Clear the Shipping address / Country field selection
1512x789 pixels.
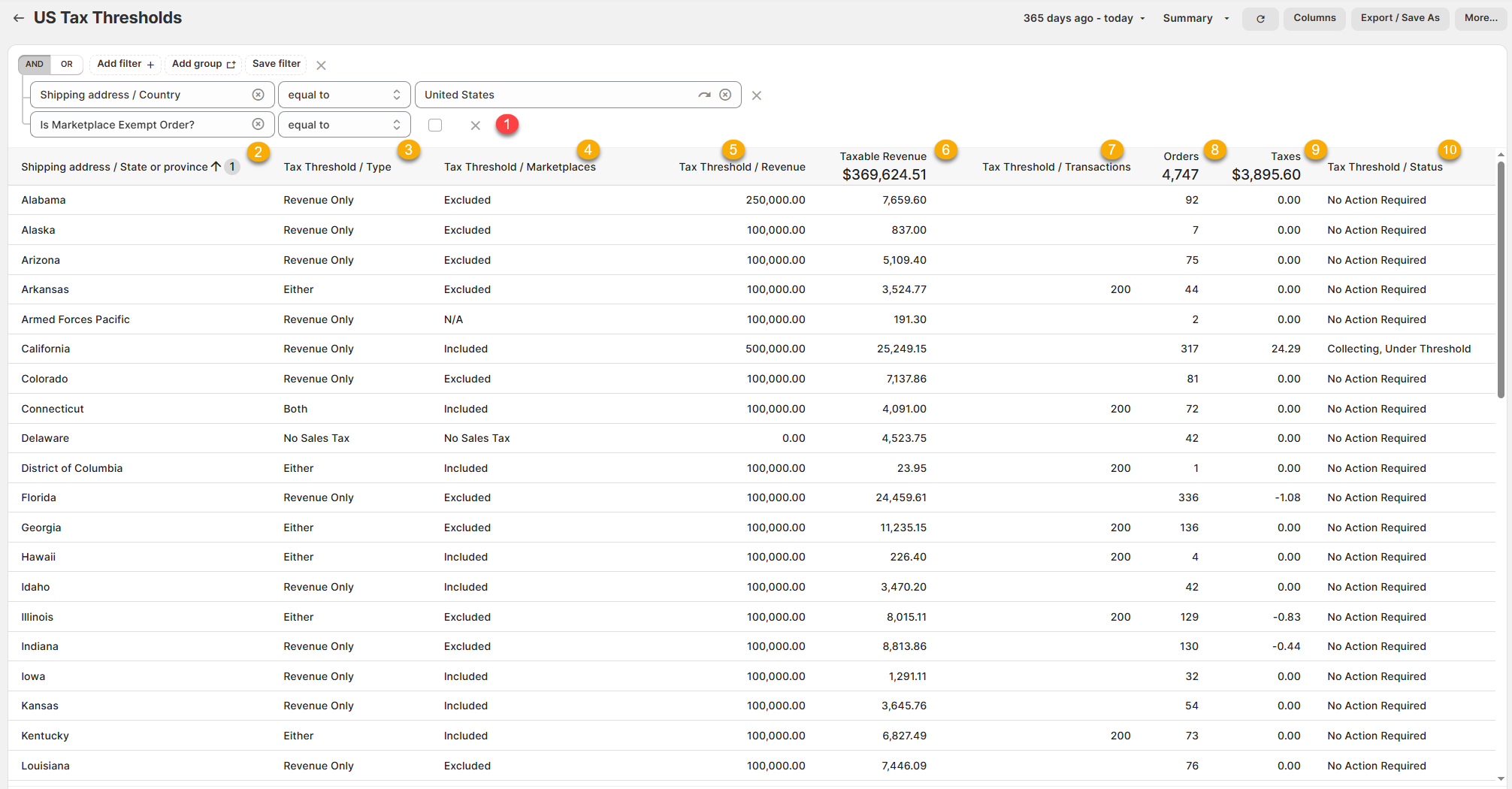click(258, 95)
